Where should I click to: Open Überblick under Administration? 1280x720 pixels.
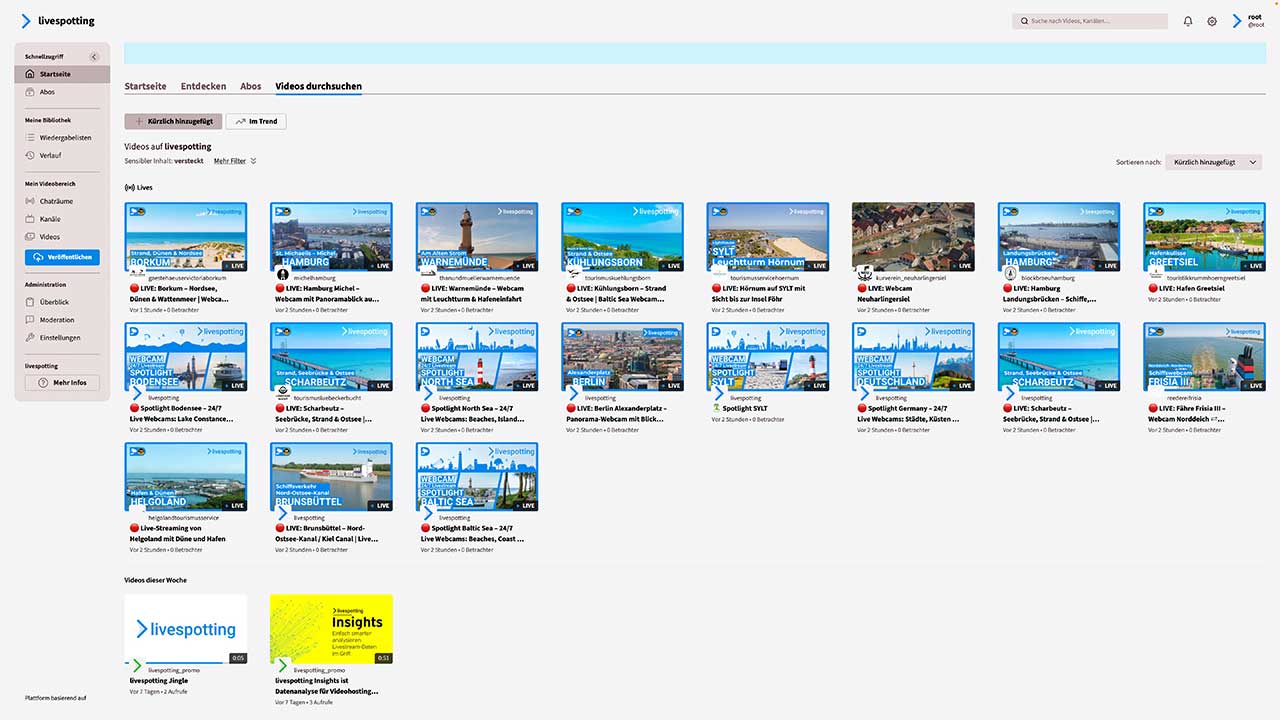coord(54,302)
